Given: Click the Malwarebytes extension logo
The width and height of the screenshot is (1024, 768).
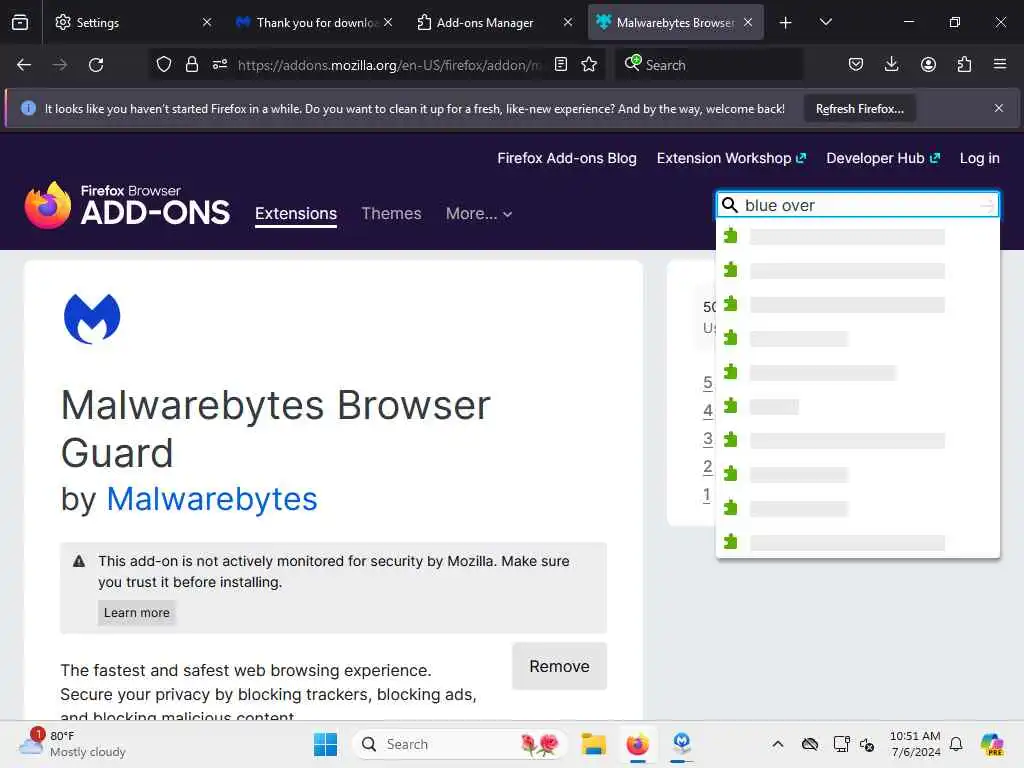Looking at the screenshot, I should click(x=92, y=318).
